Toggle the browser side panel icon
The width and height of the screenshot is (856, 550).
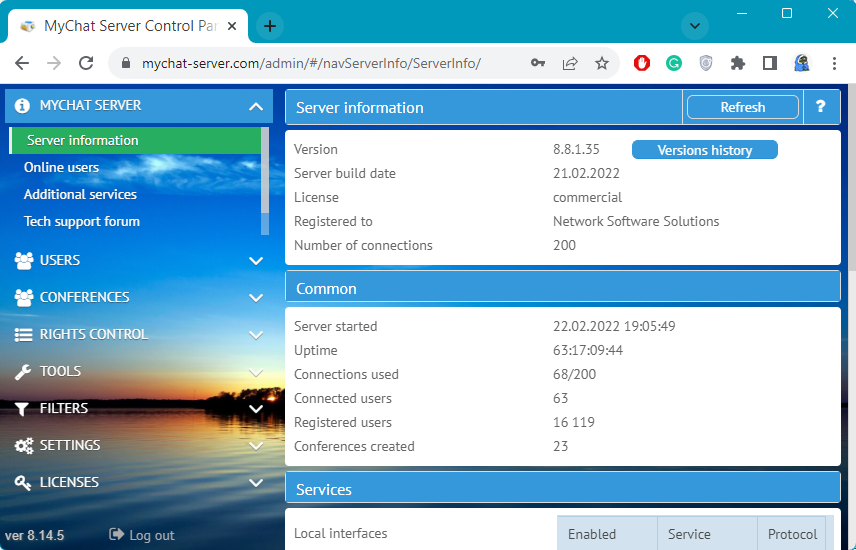[770, 63]
